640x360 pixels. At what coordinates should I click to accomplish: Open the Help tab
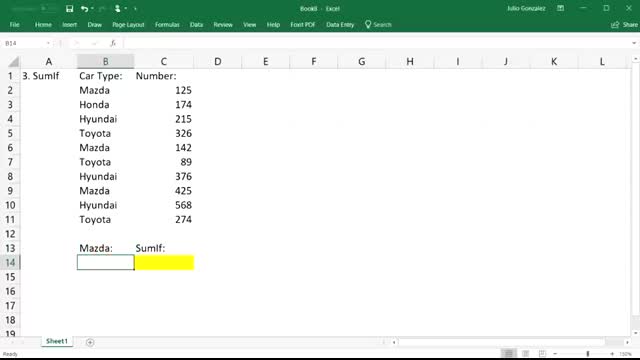pyautogui.click(x=273, y=25)
